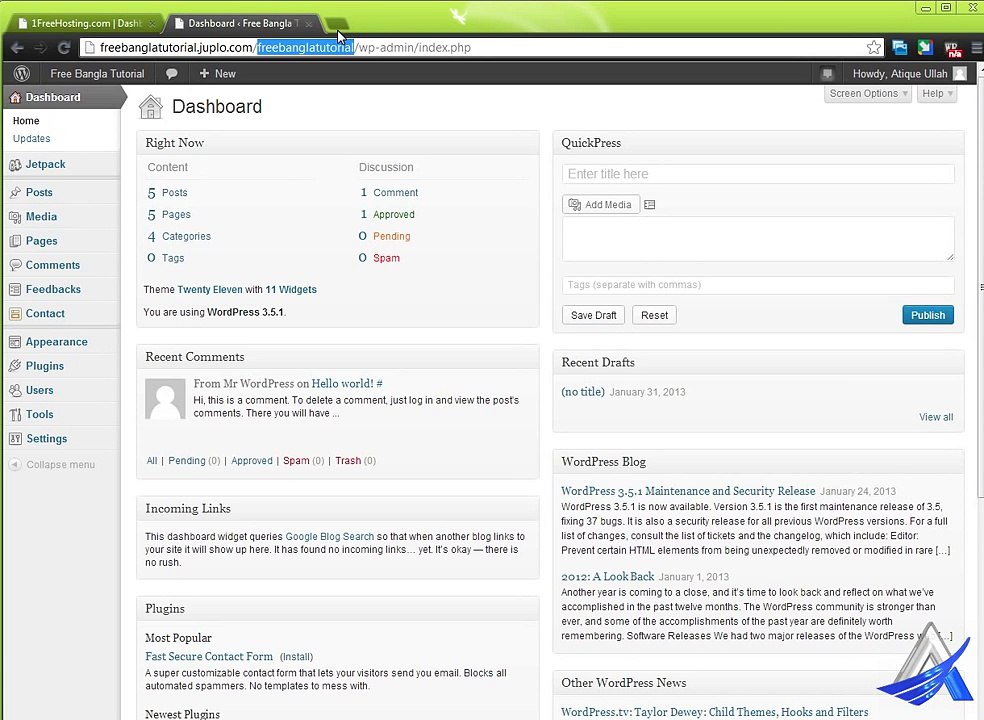Screen dimensions: 984x720
Task: Click the Save Draft button
Action: (x=593, y=315)
